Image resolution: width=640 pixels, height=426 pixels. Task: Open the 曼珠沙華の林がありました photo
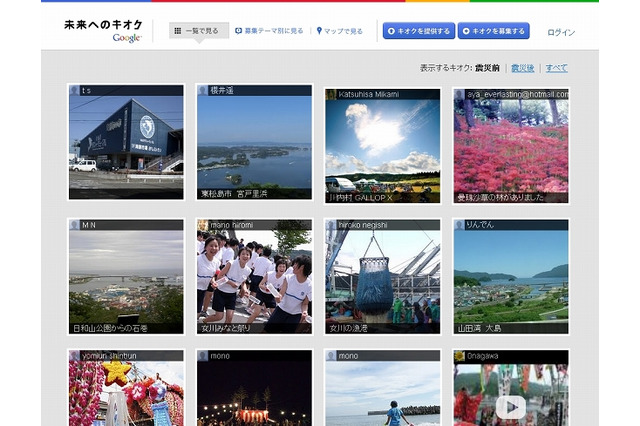511,146
